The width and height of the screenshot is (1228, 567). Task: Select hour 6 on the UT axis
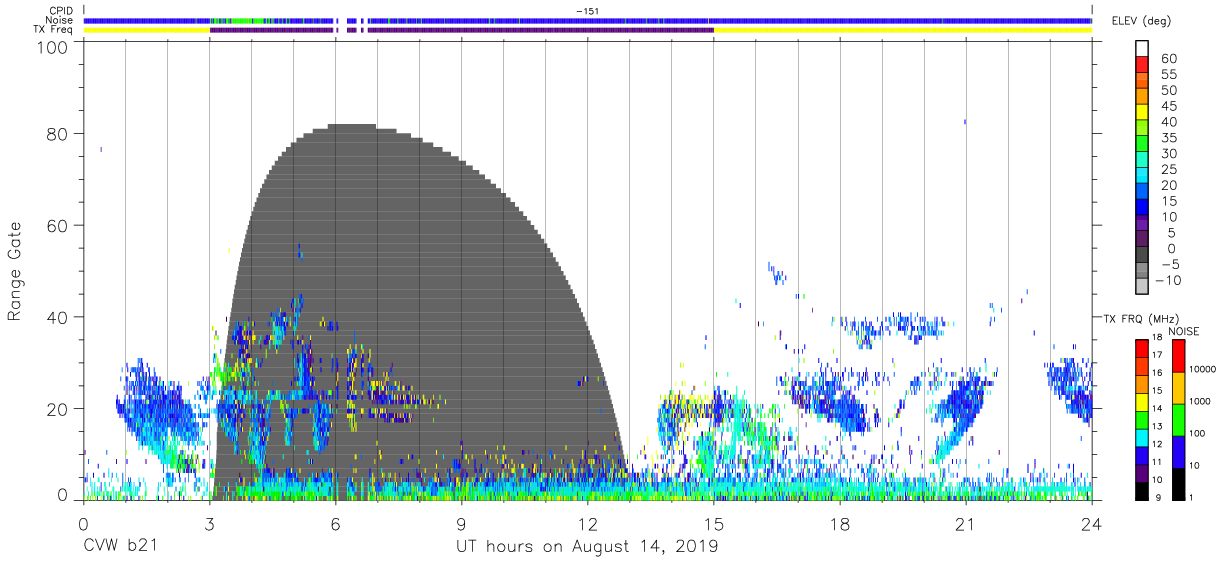click(335, 523)
